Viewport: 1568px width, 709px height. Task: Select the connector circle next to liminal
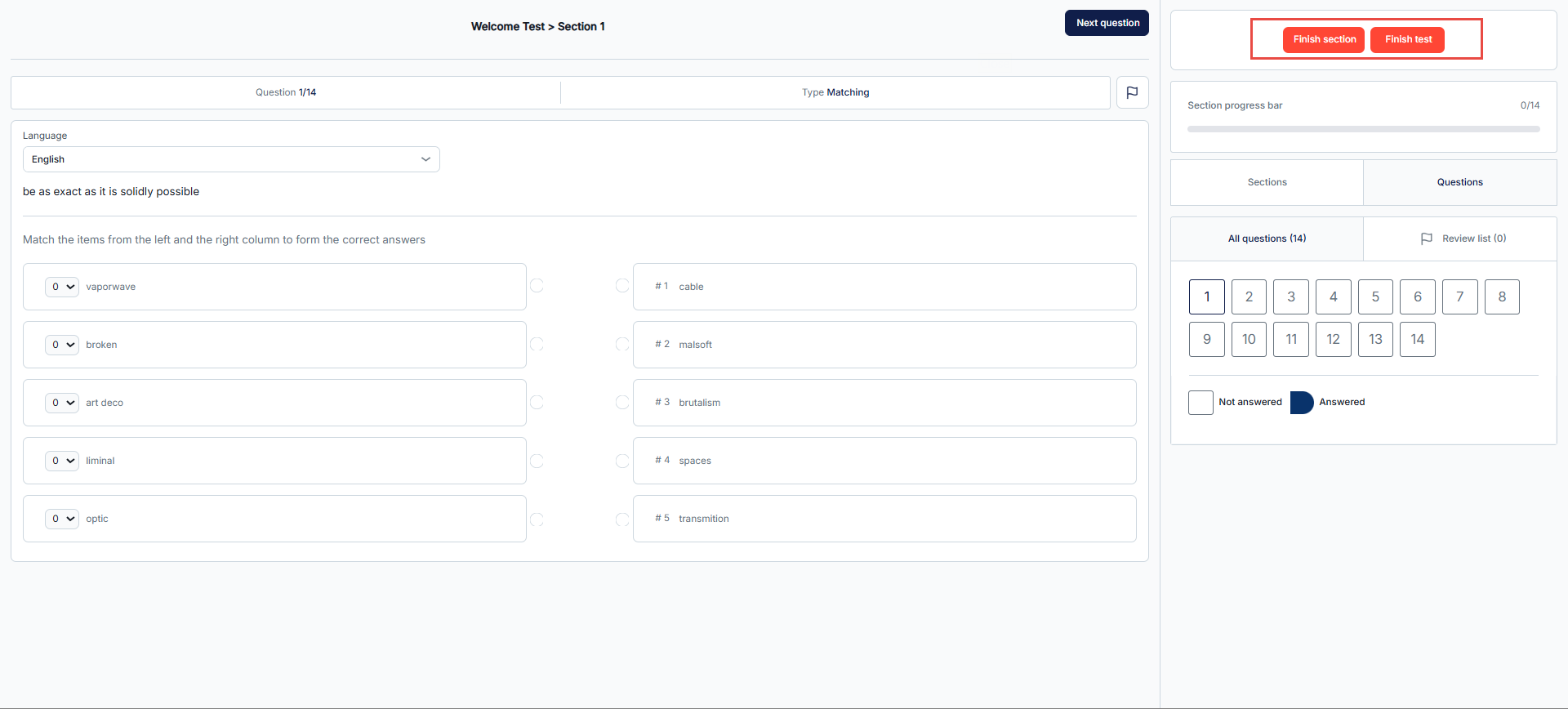(537, 461)
